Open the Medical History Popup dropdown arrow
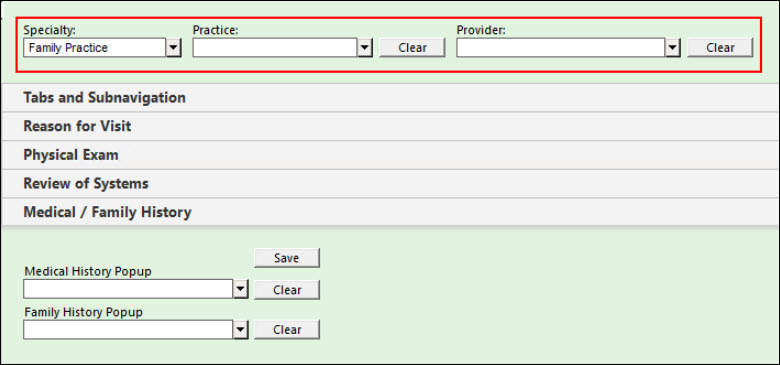Screen dimensions: 780x365 pyautogui.click(x=240, y=289)
